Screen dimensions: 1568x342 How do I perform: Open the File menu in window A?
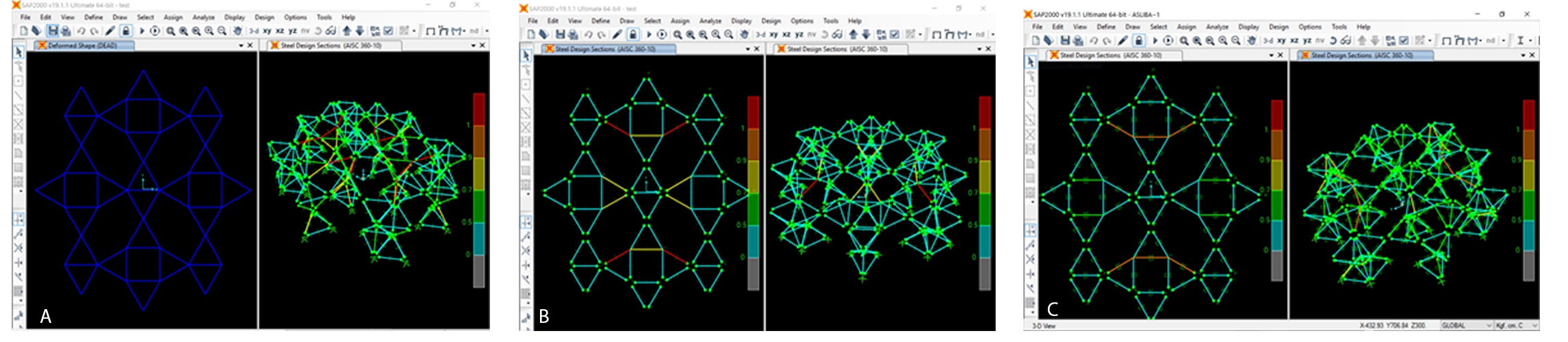[25, 17]
